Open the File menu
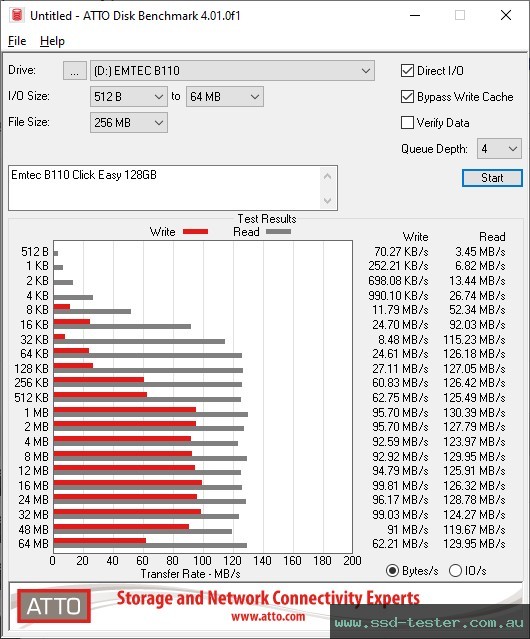The width and height of the screenshot is (530, 639). point(17,41)
